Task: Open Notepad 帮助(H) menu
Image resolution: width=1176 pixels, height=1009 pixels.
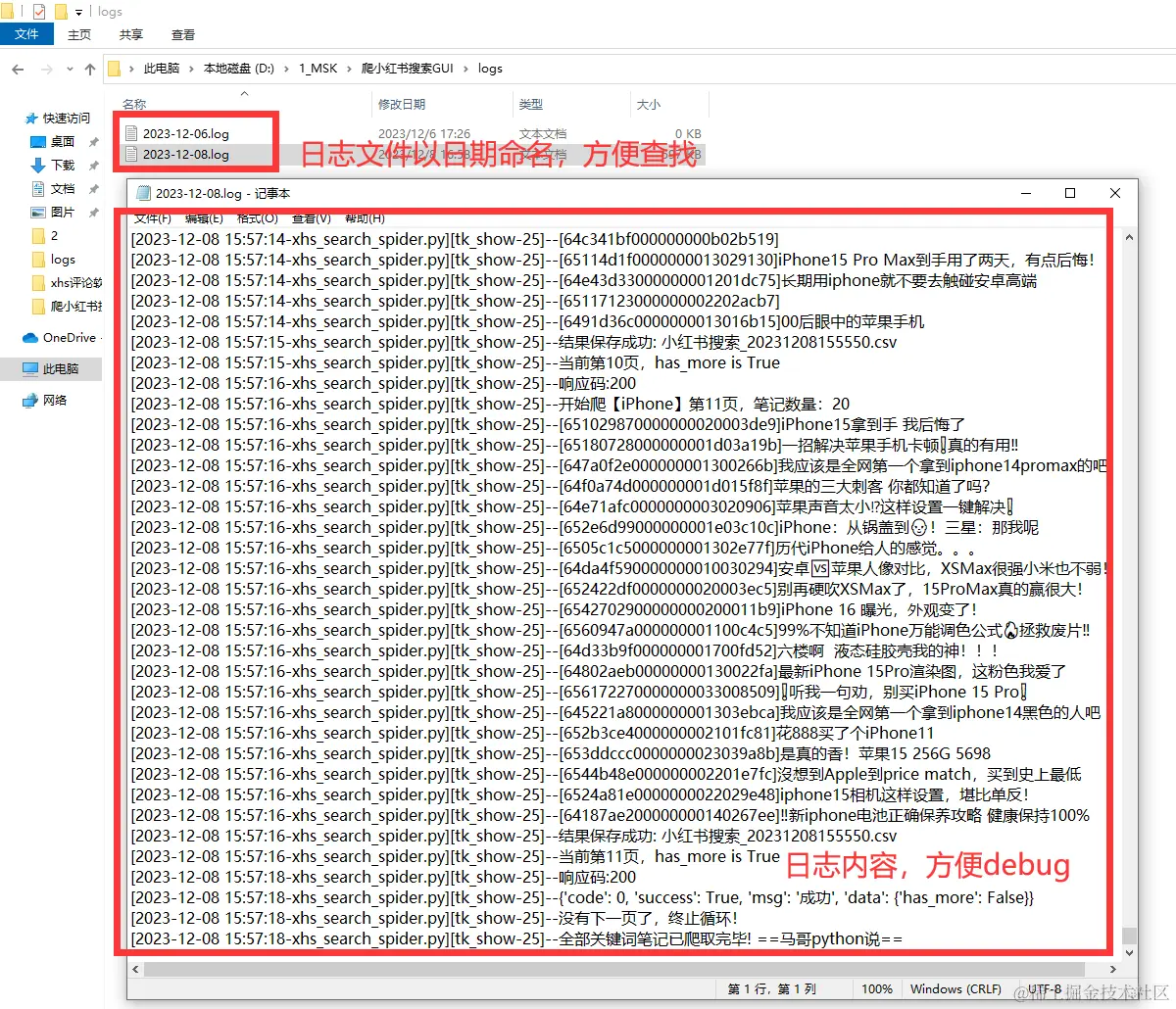Action: pos(366,217)
